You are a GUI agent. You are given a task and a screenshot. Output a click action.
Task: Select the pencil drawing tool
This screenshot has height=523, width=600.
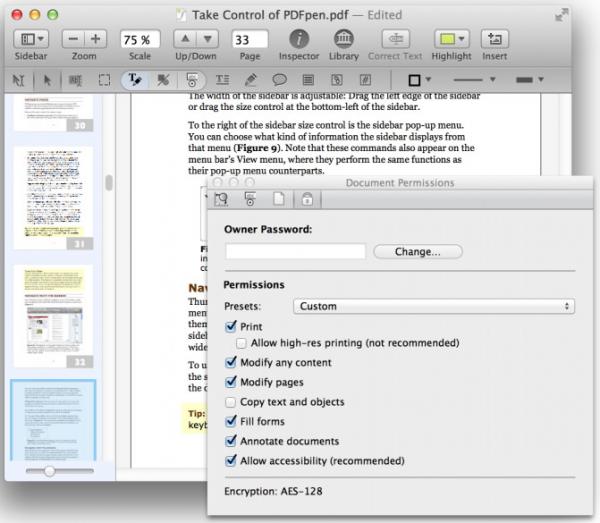[251, 80]
